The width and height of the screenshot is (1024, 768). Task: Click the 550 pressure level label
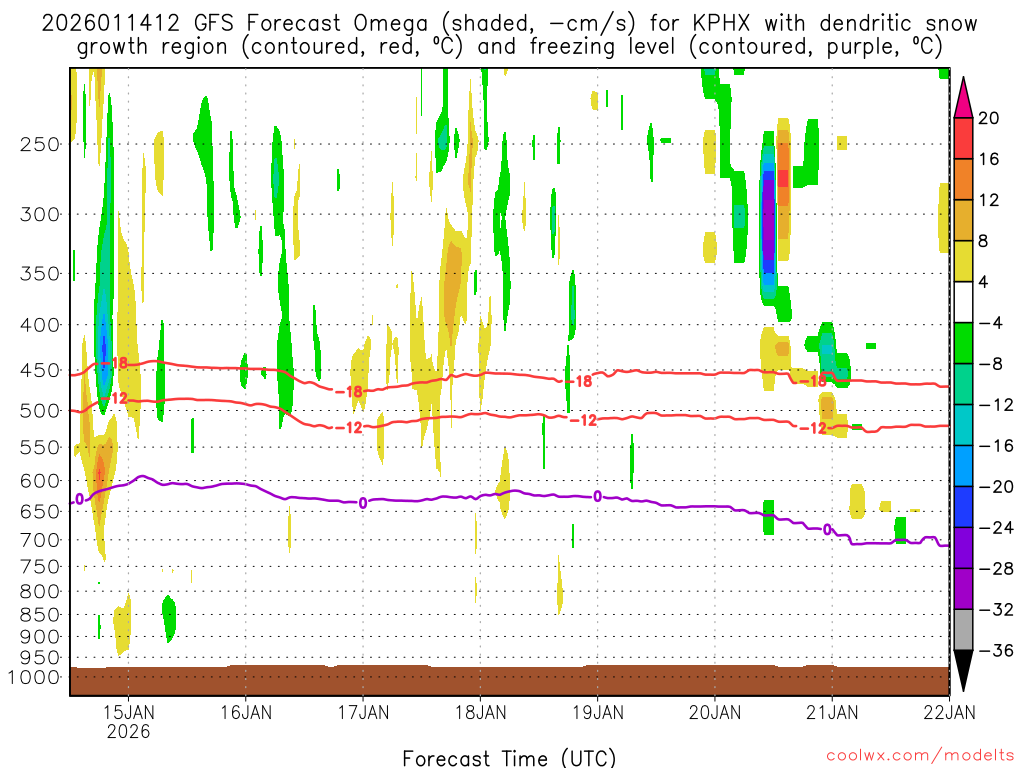click(x=39, y=447)
